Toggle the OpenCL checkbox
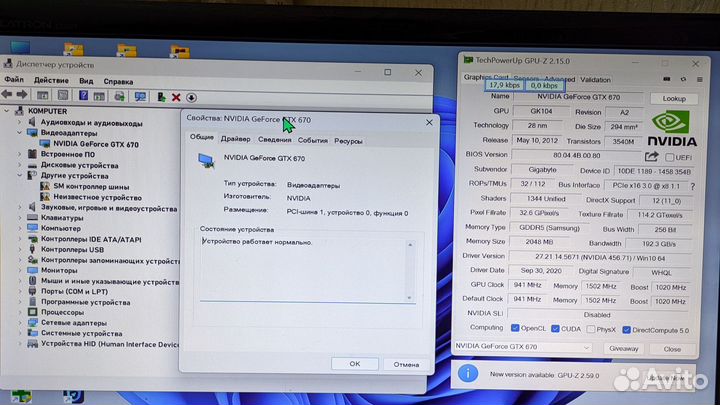The image size is (720, 405). point(515,328)
